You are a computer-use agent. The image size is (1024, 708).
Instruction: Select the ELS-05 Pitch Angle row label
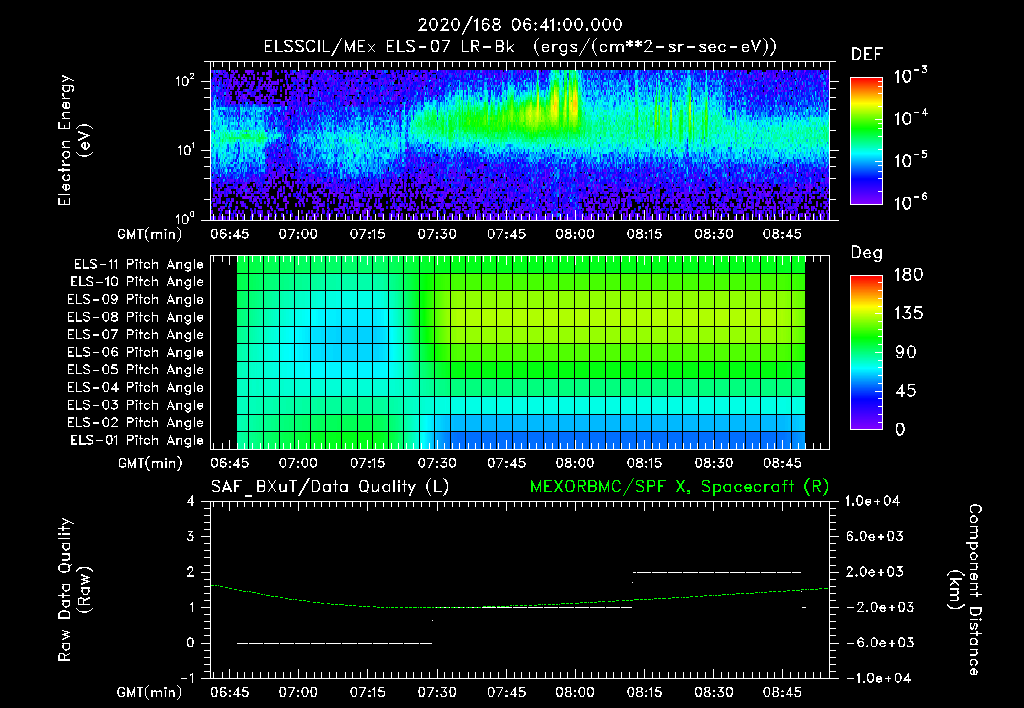[x=135, y=370]
